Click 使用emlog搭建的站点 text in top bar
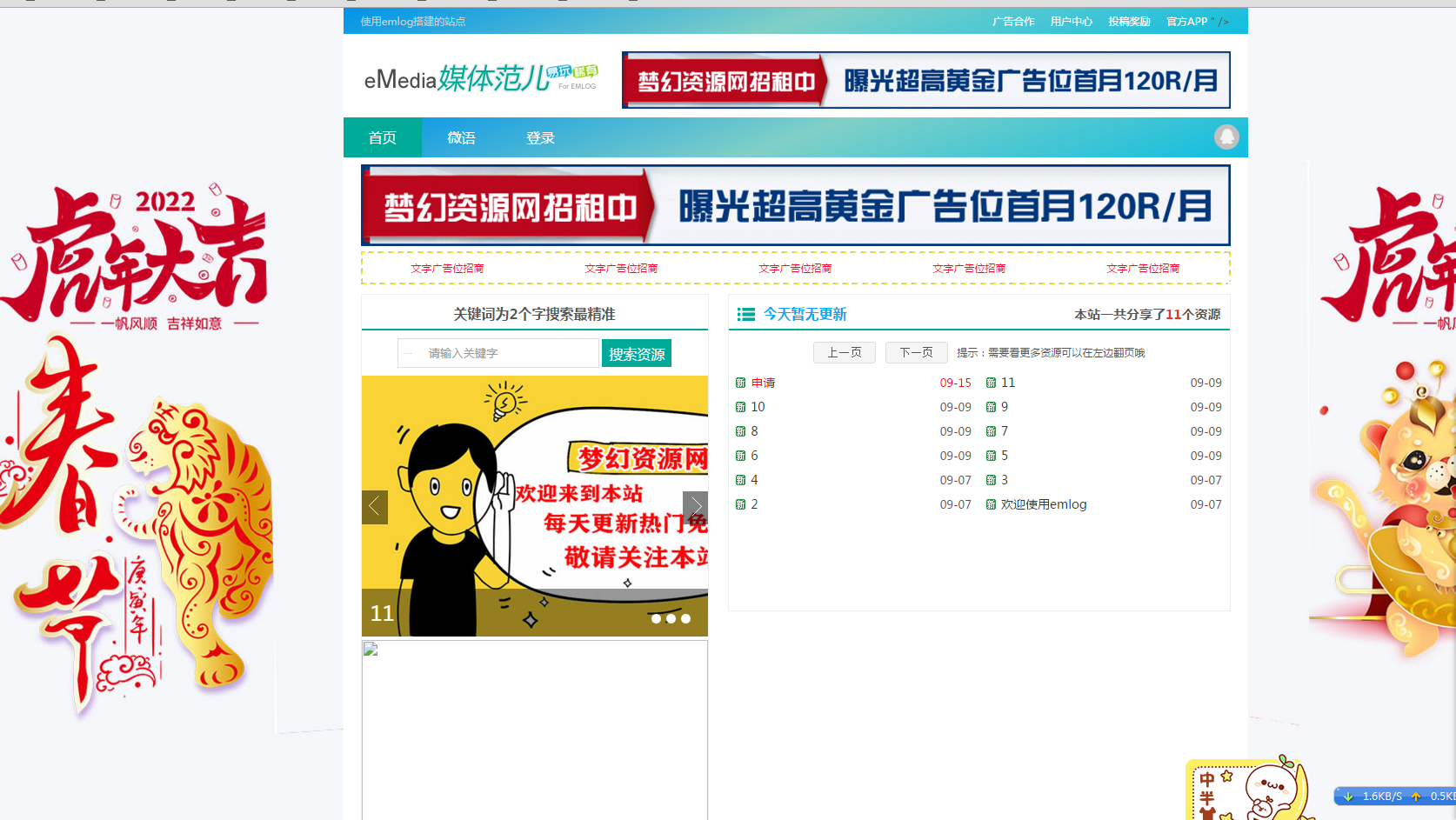 [x=413, y=22]
